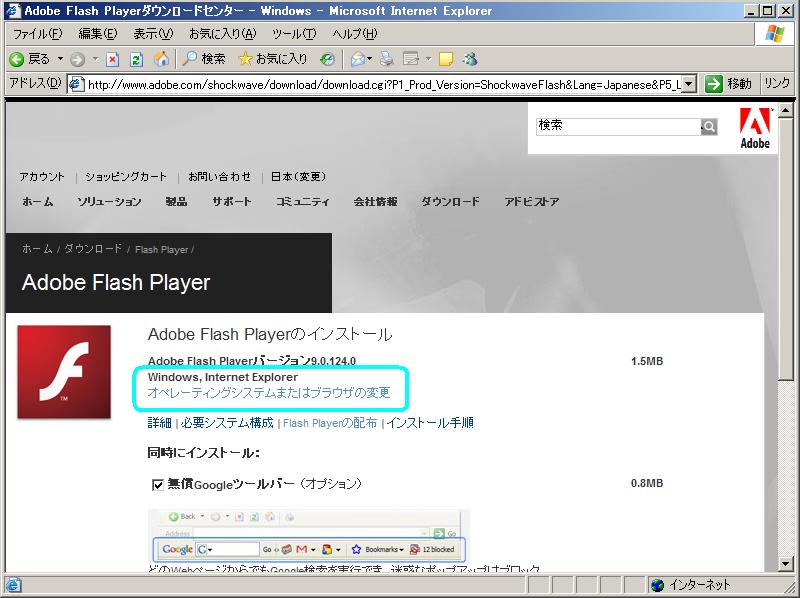Screen dimensions: 800x598
Task: Click the IE Back arrow button
Action: (x=17, y=60)
